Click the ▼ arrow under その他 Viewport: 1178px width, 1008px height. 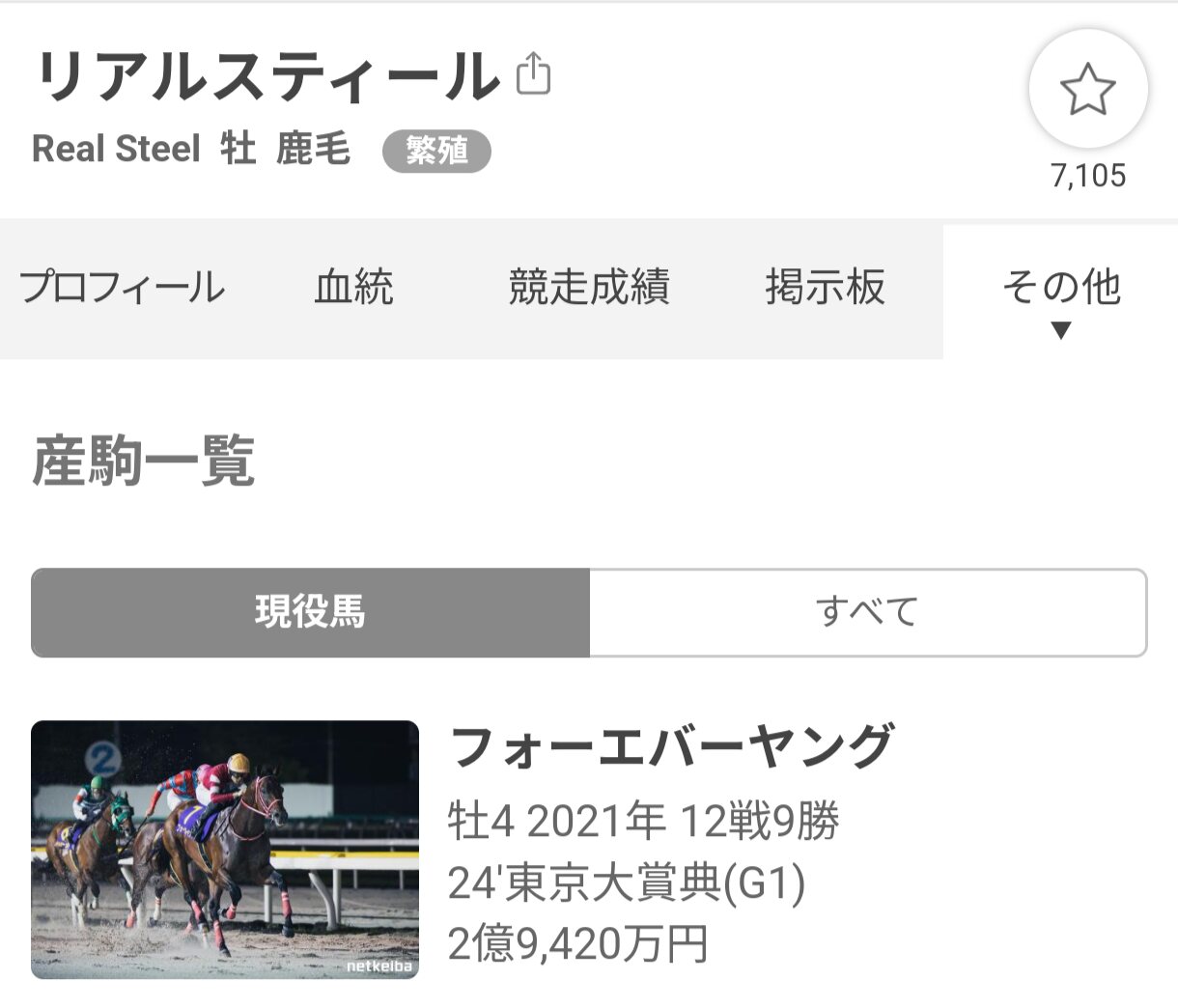click(1060, 331)
